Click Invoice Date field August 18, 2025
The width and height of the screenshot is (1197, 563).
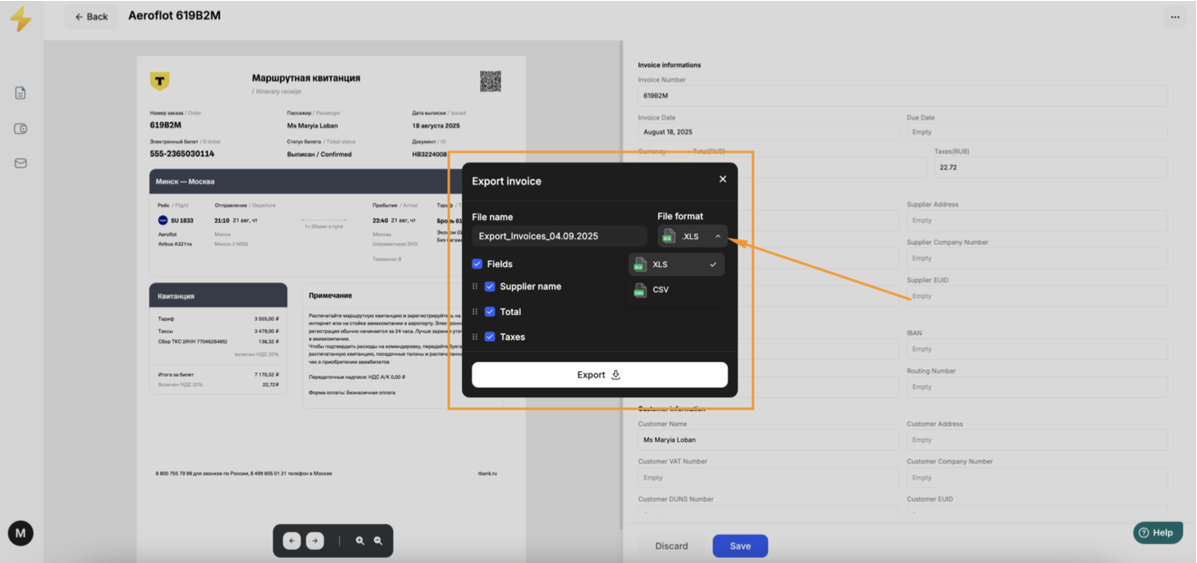point(767,131)
